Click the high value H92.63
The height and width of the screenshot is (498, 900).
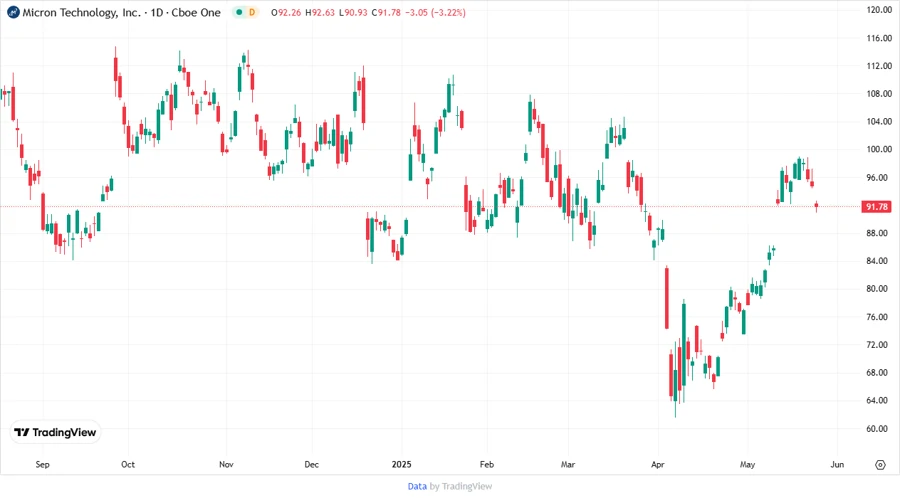tap(320, 12)
